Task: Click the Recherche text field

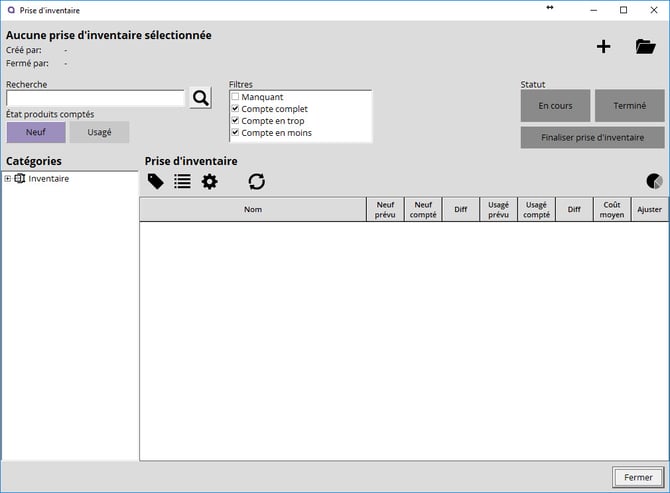Action: 95,98
